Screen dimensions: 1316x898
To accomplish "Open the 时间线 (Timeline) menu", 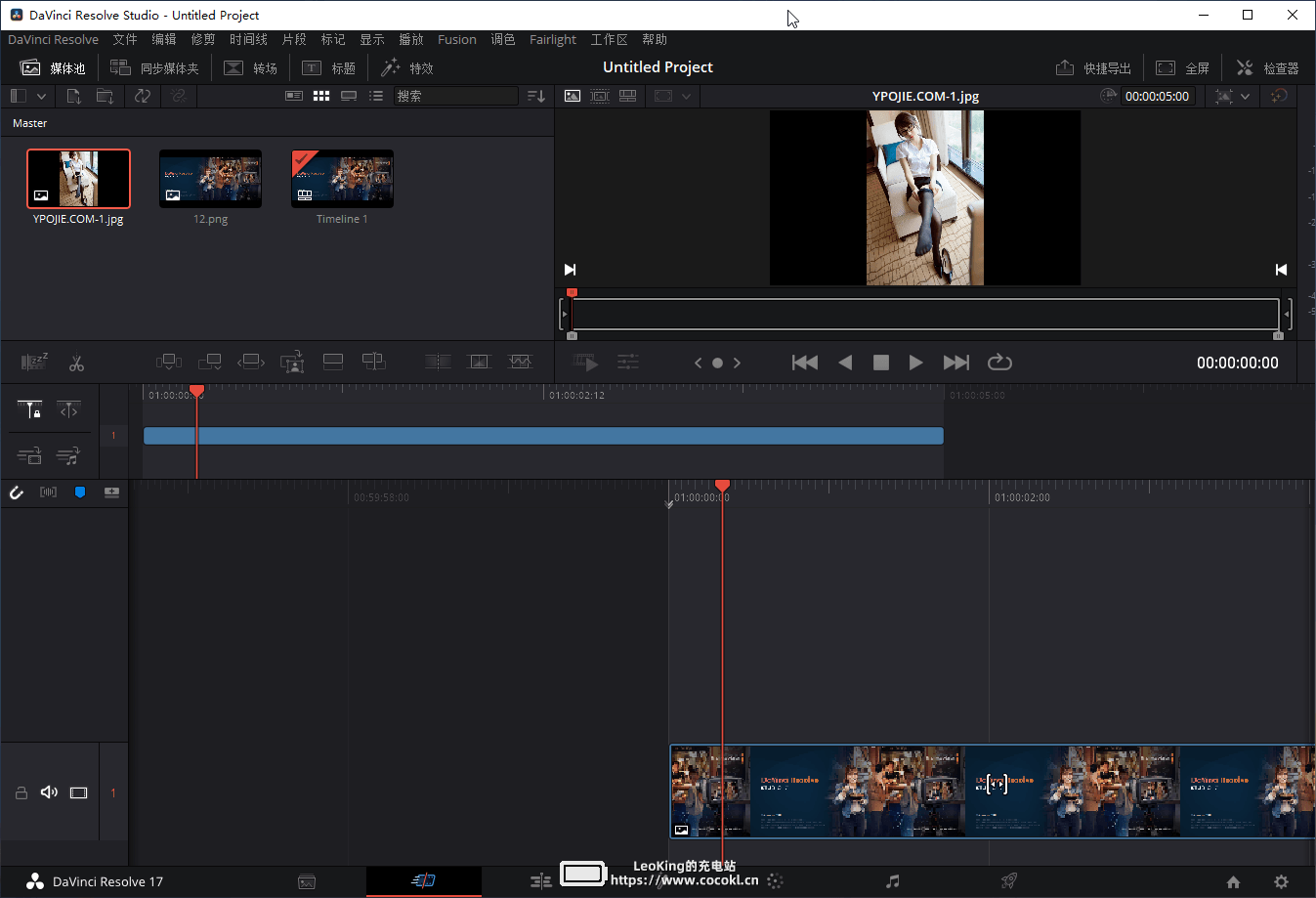I will click(x=248, y=39).
